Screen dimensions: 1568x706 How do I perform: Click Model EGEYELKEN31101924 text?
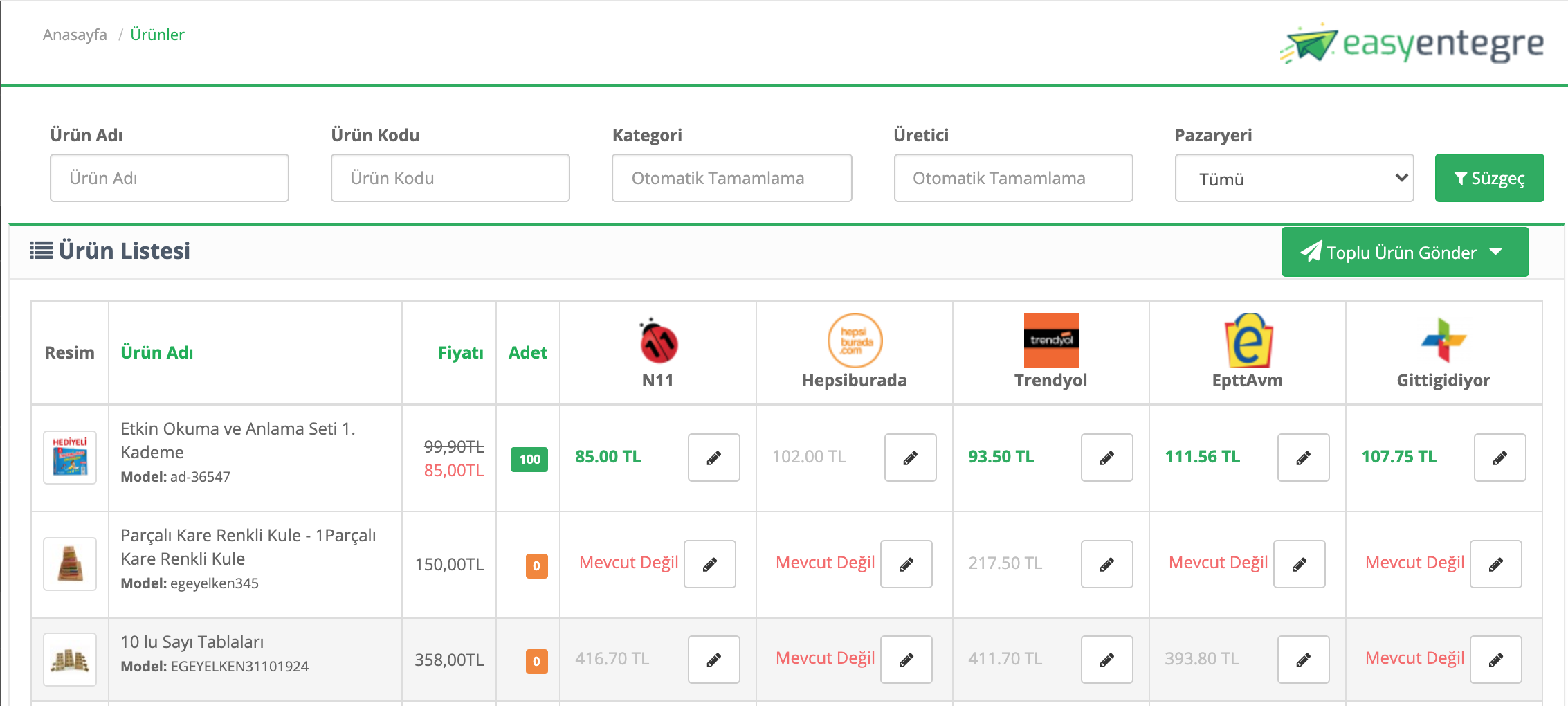pos(215,667)
